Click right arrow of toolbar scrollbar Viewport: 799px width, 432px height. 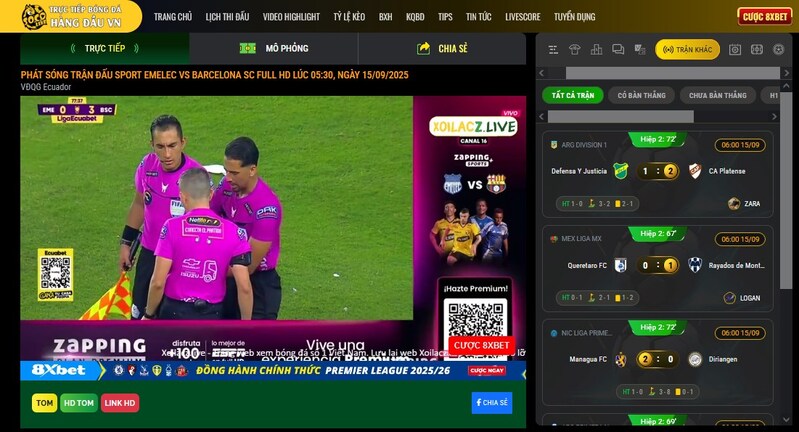click(786, 73)
